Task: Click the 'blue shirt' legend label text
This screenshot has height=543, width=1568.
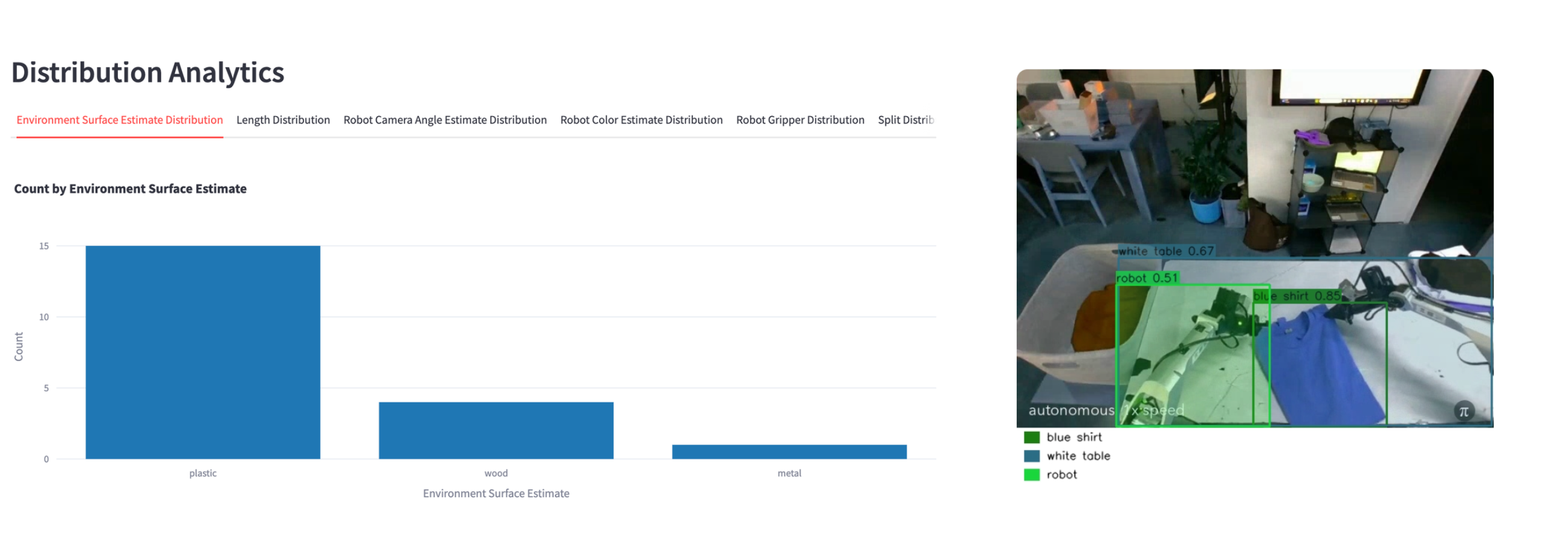Action: click(x=1074, y=437)
